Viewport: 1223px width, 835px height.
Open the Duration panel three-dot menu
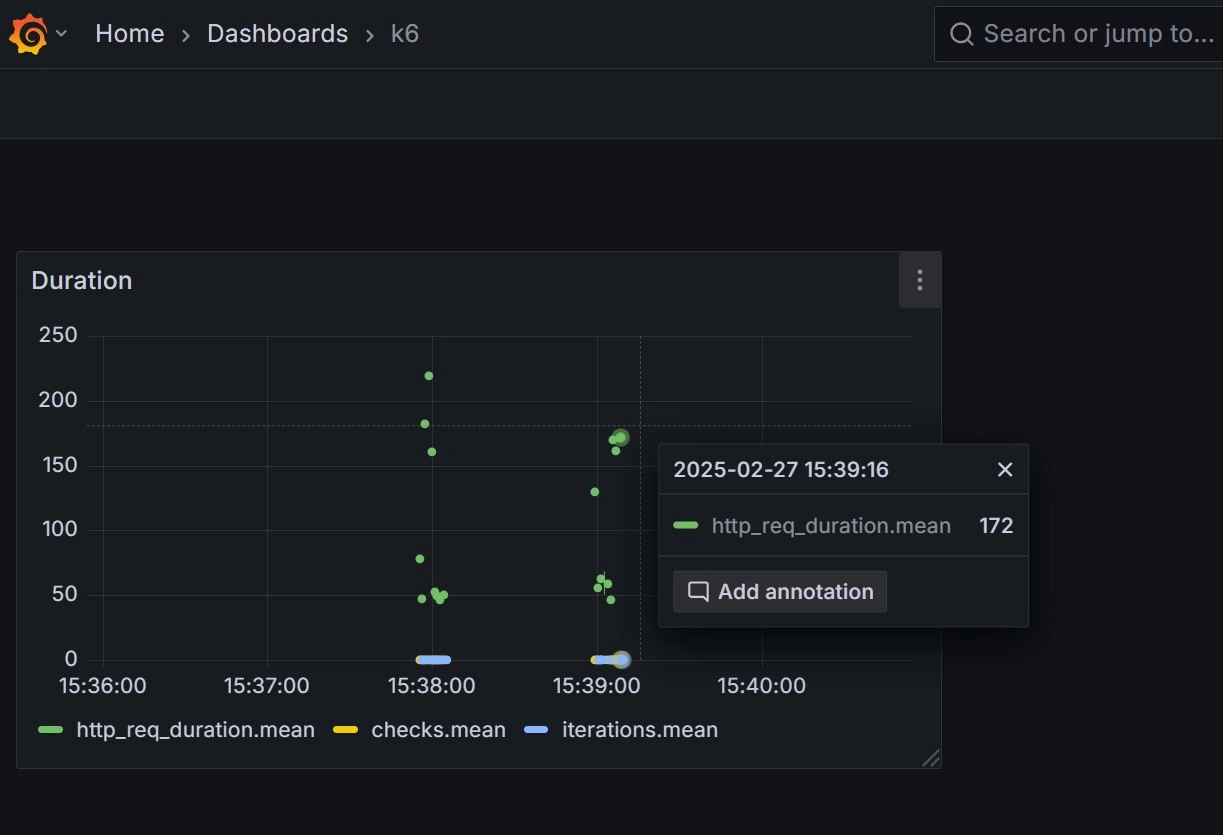pyautogui.click(x=920, y=280)
